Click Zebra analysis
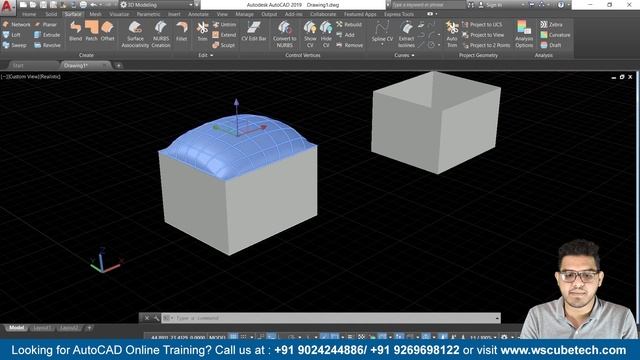The width and height of the screenshot is (640, 360). pyautogui.click(x=551, y=24)
